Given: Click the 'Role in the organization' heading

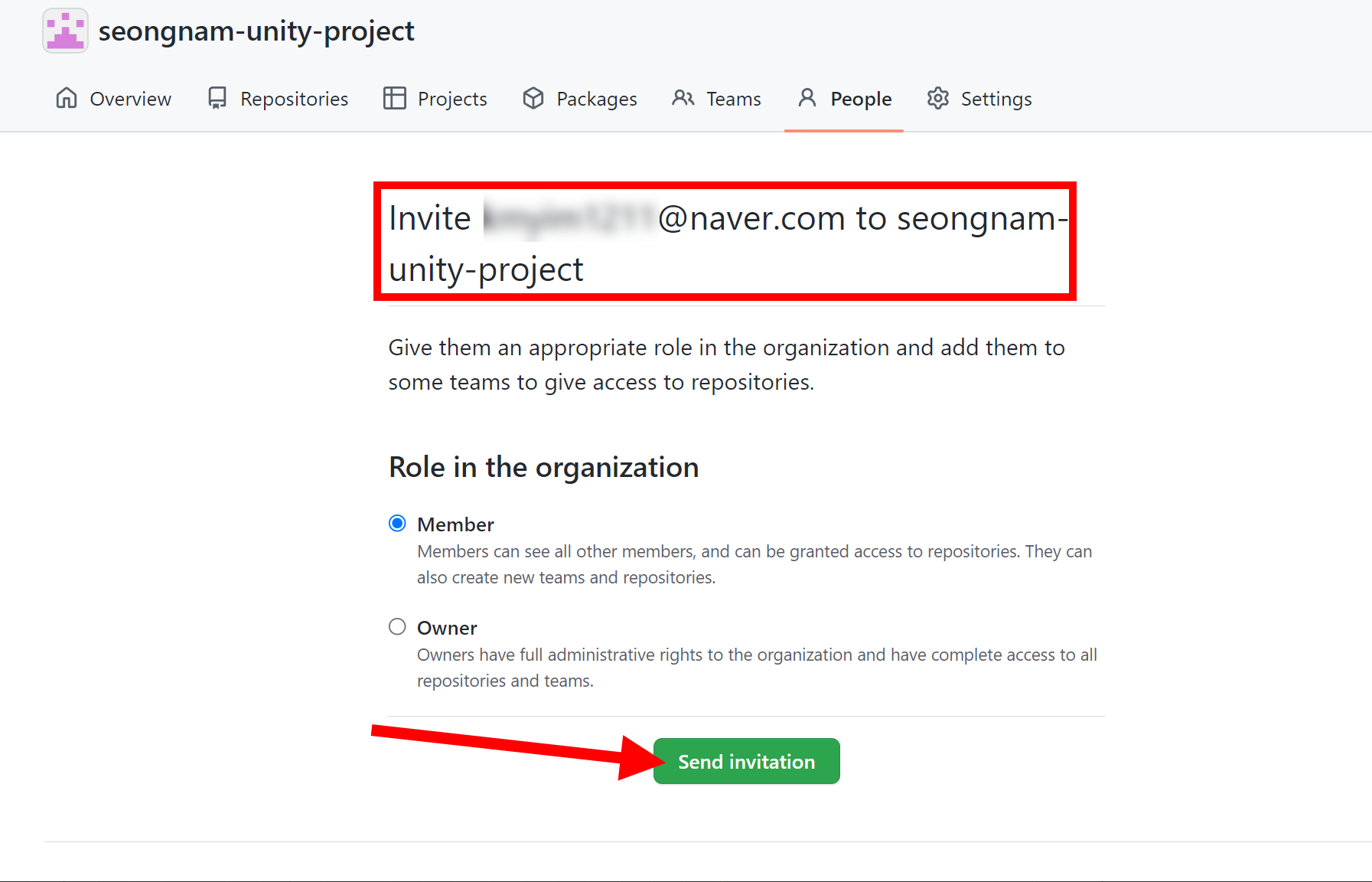Looking at the screenshot, I should pos(543,467).
